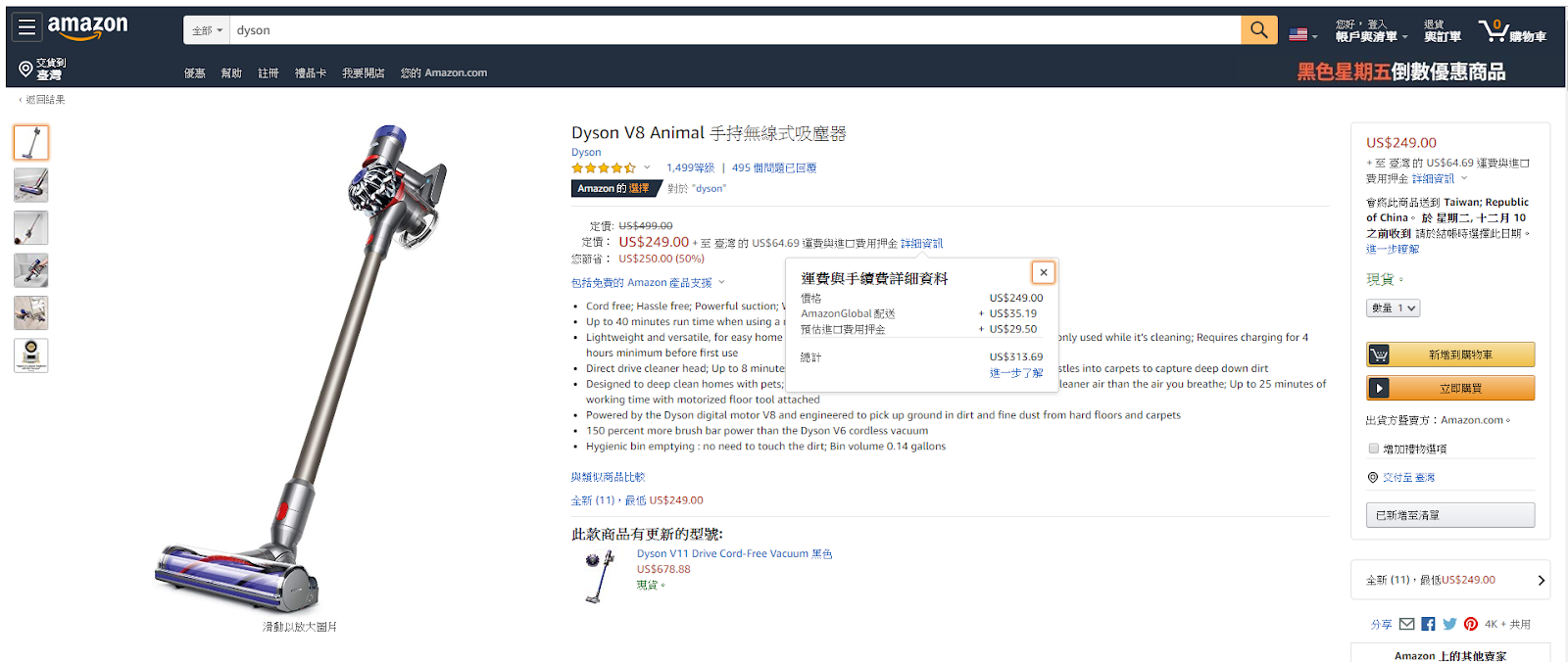
Task: Open 註冊 registry menu item
Action: 269,73
